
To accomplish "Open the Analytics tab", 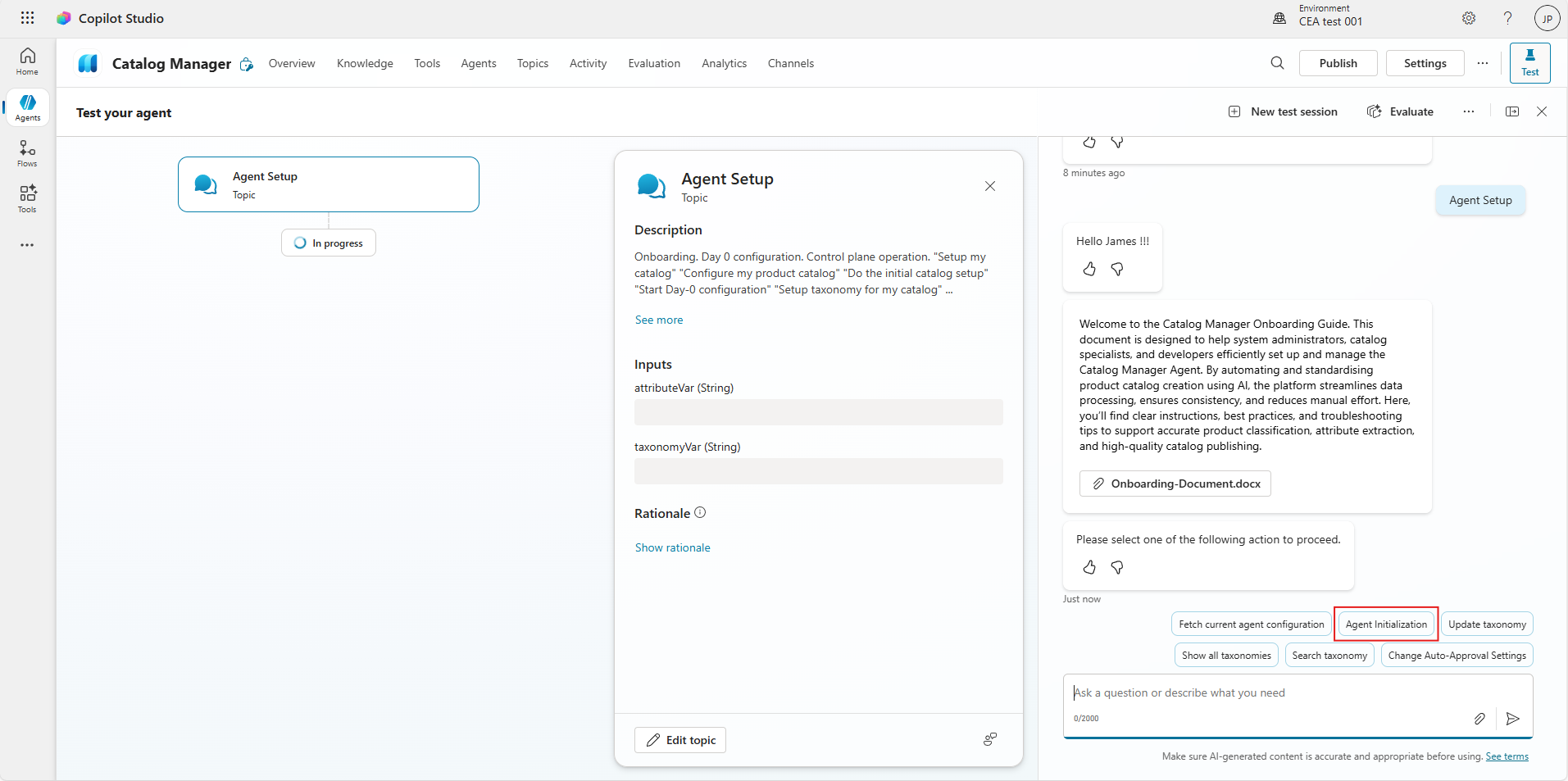I will tap(724, 63).
